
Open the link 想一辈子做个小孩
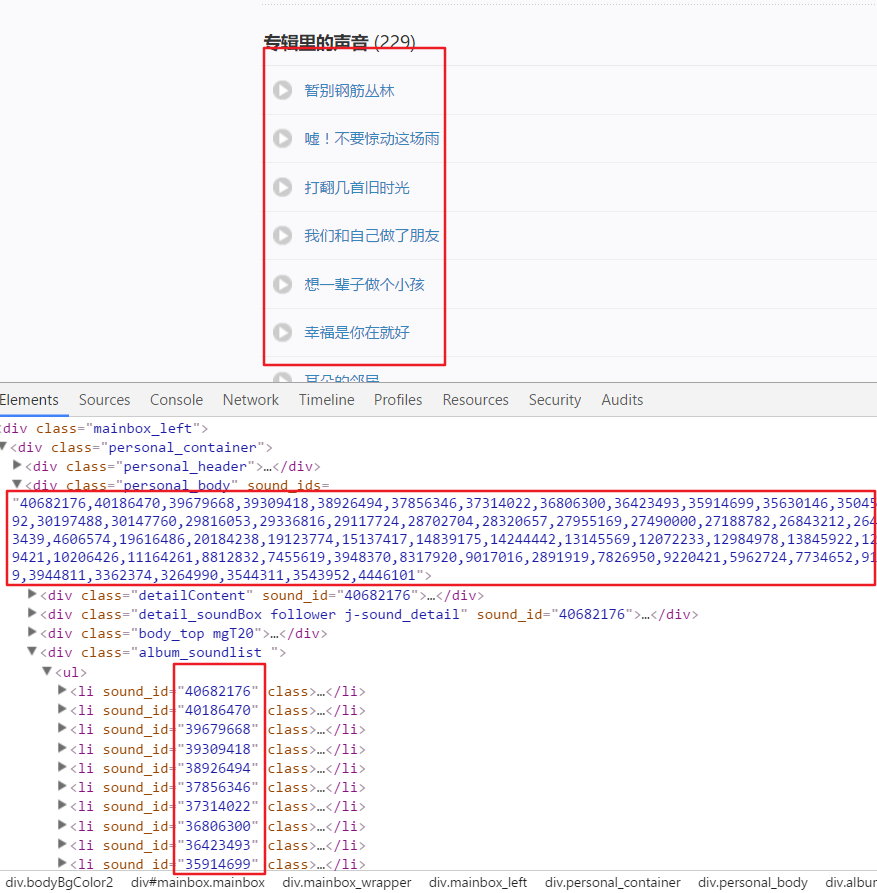click(364, 284)
